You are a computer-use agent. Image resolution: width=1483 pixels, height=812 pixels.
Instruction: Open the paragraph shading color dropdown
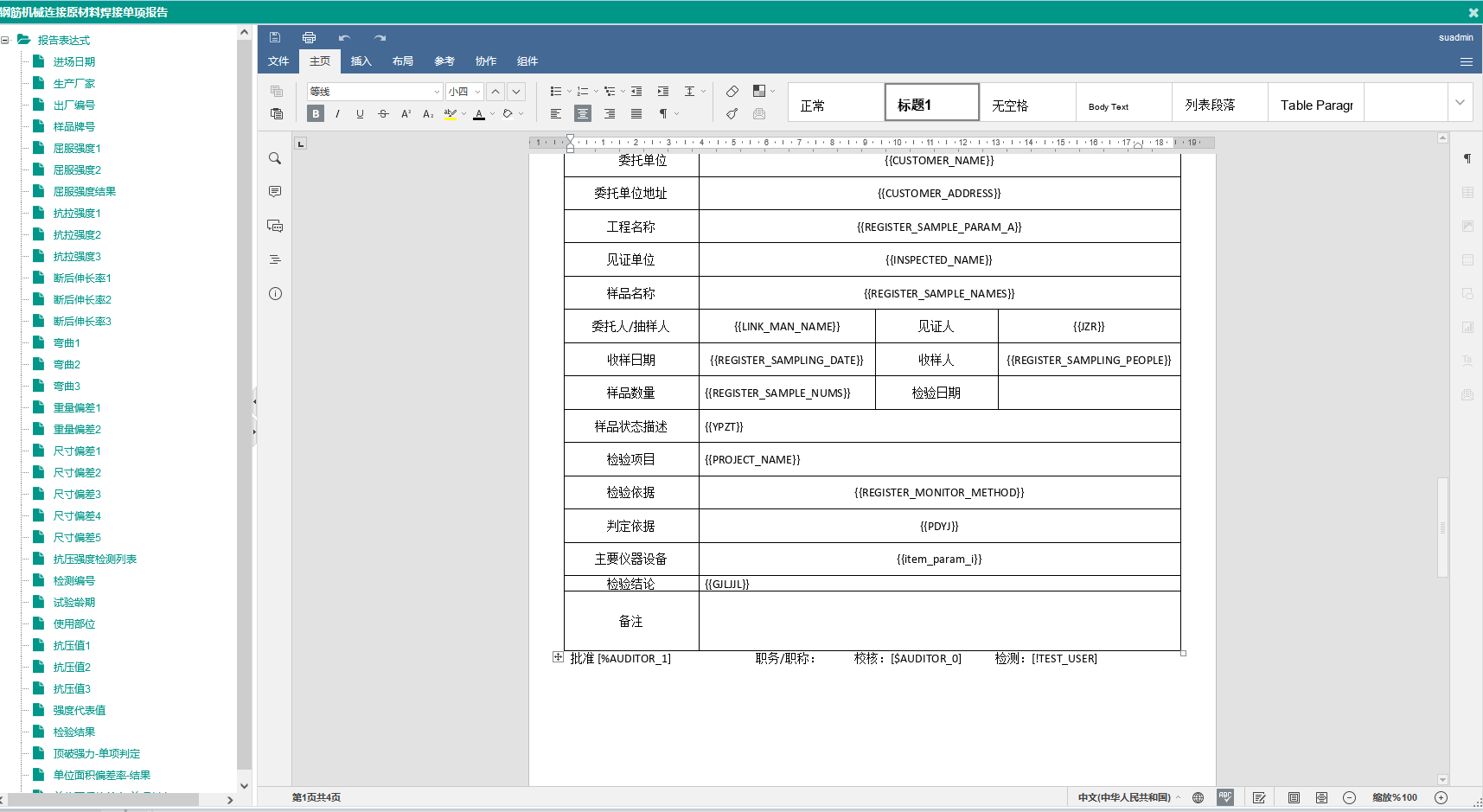521,113
